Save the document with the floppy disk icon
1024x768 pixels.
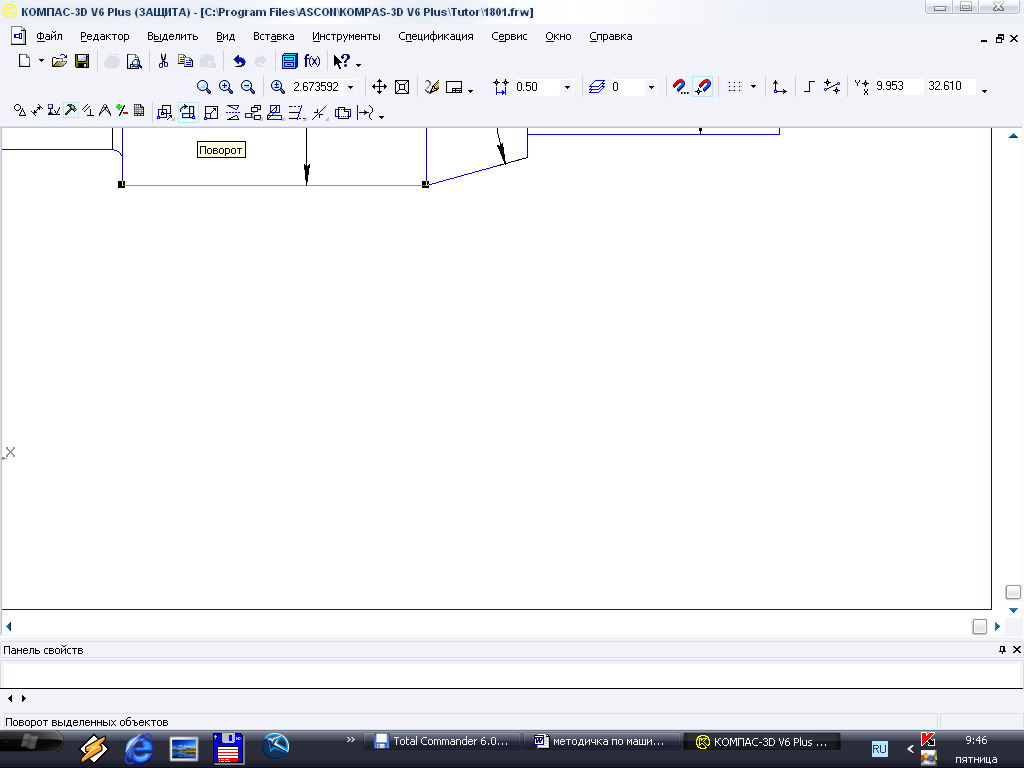[82, 61]
